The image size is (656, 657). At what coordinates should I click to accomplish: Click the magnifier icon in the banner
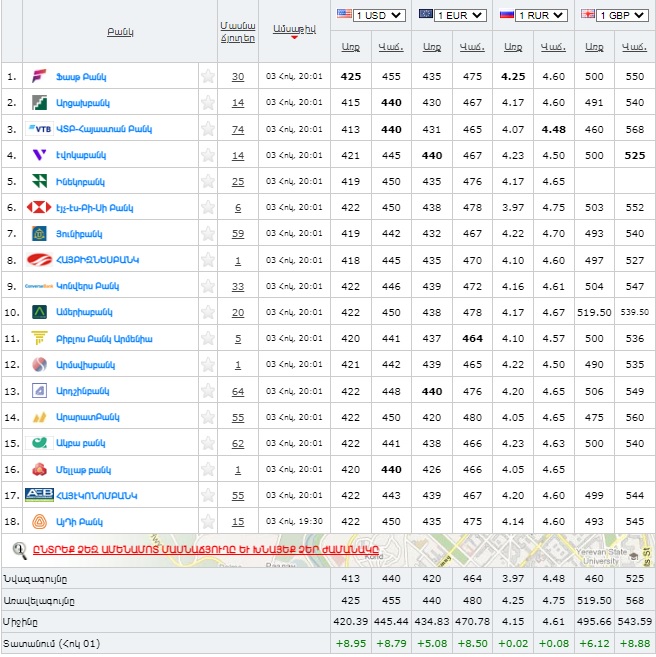tap(19, 548)
